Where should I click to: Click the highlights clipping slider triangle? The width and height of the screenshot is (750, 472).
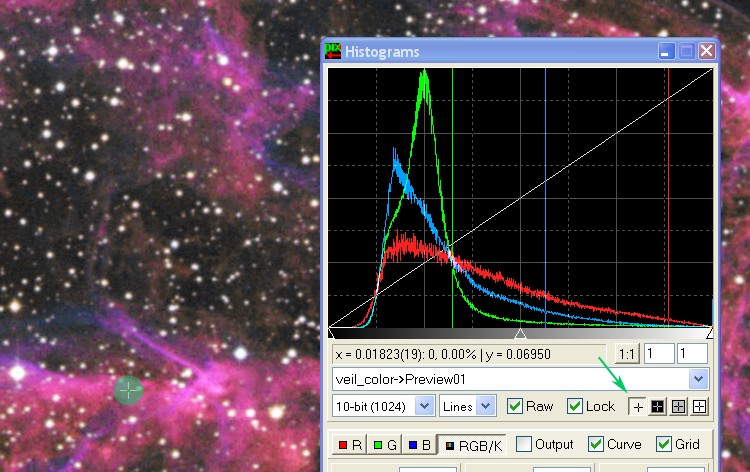pos(710,333)
